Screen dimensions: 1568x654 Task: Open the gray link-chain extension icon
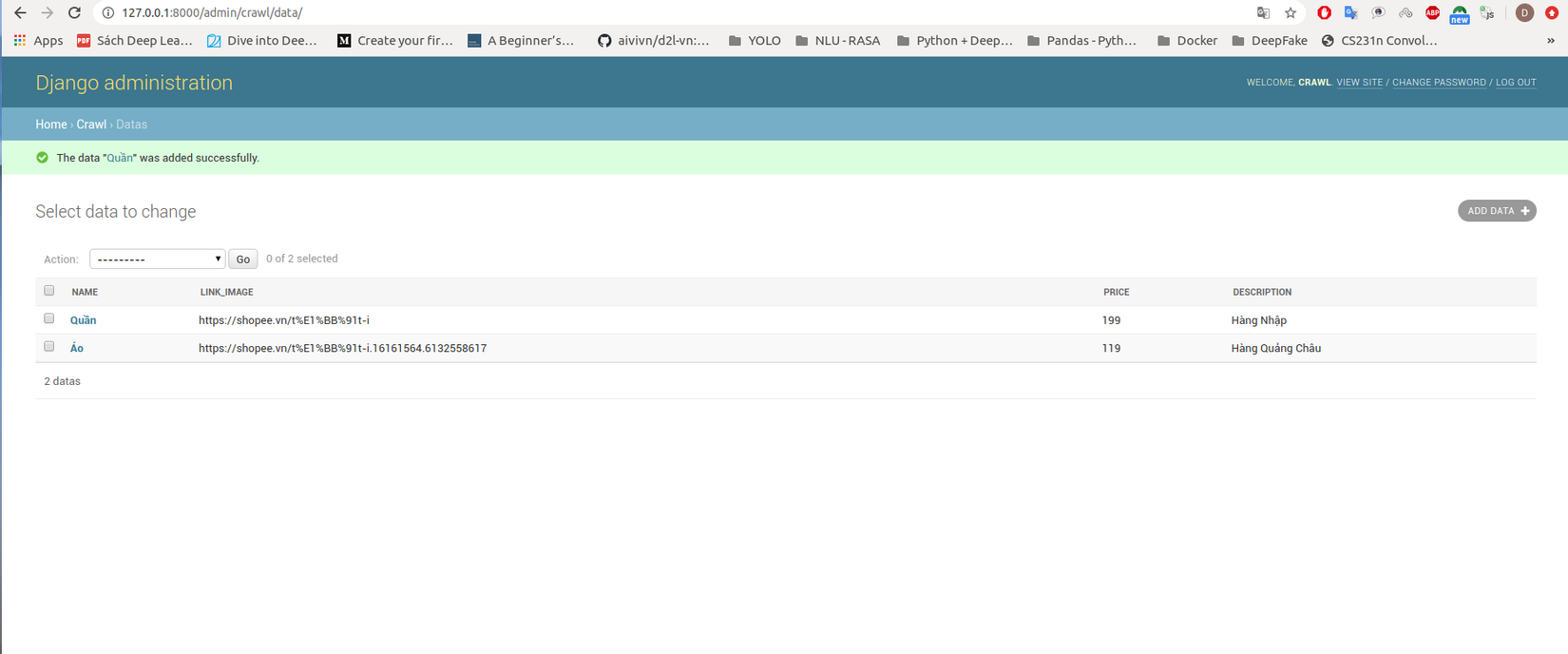click(x=1405, y=13)
